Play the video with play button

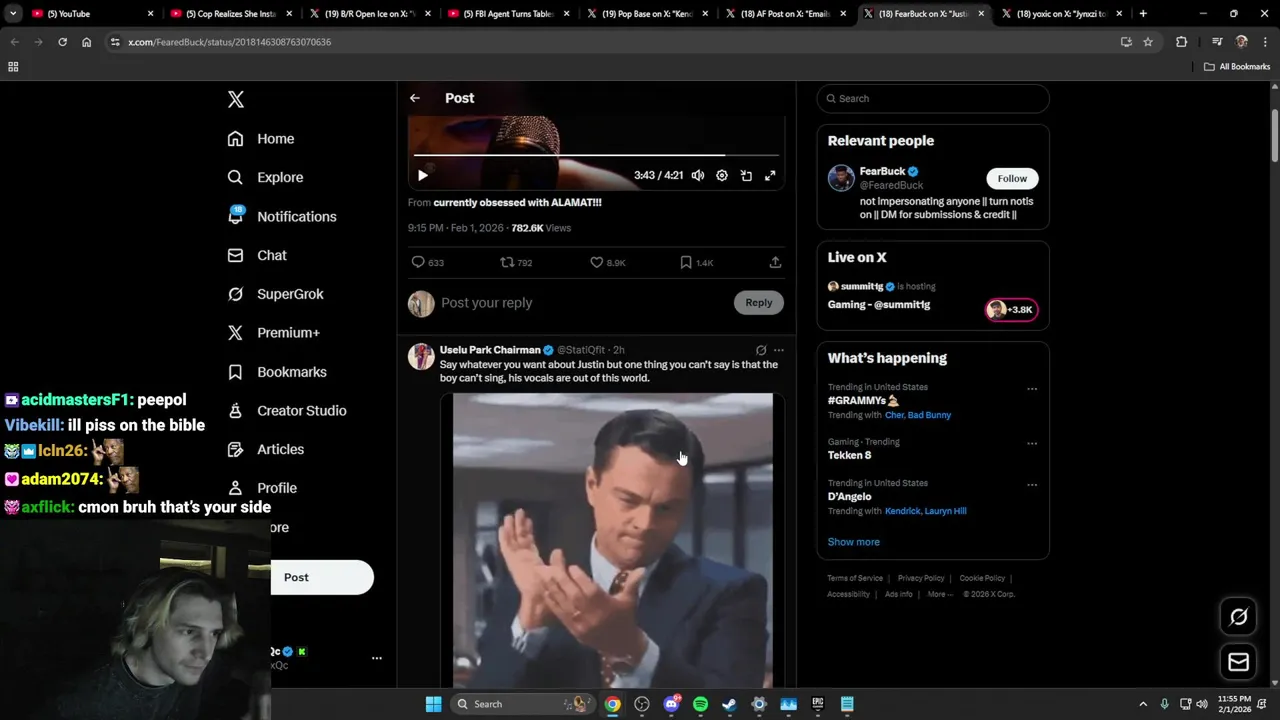422,175
